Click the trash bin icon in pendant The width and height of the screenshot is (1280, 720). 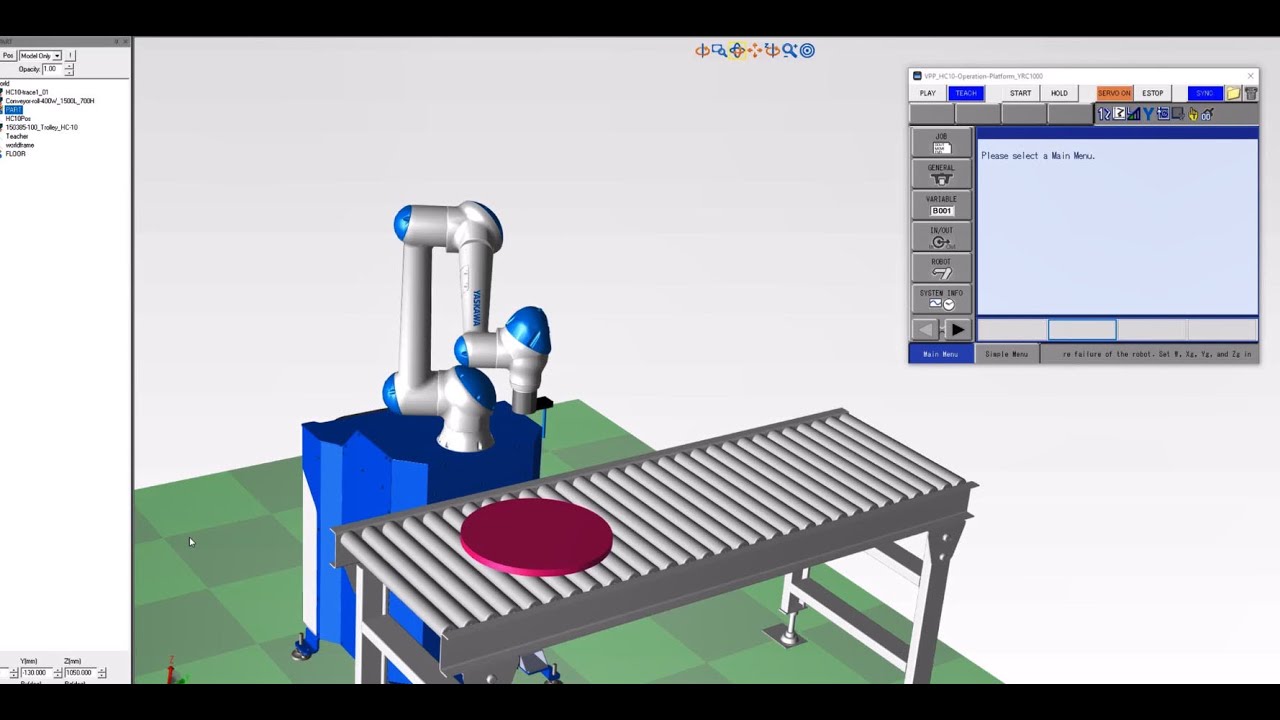[1251, 93]
